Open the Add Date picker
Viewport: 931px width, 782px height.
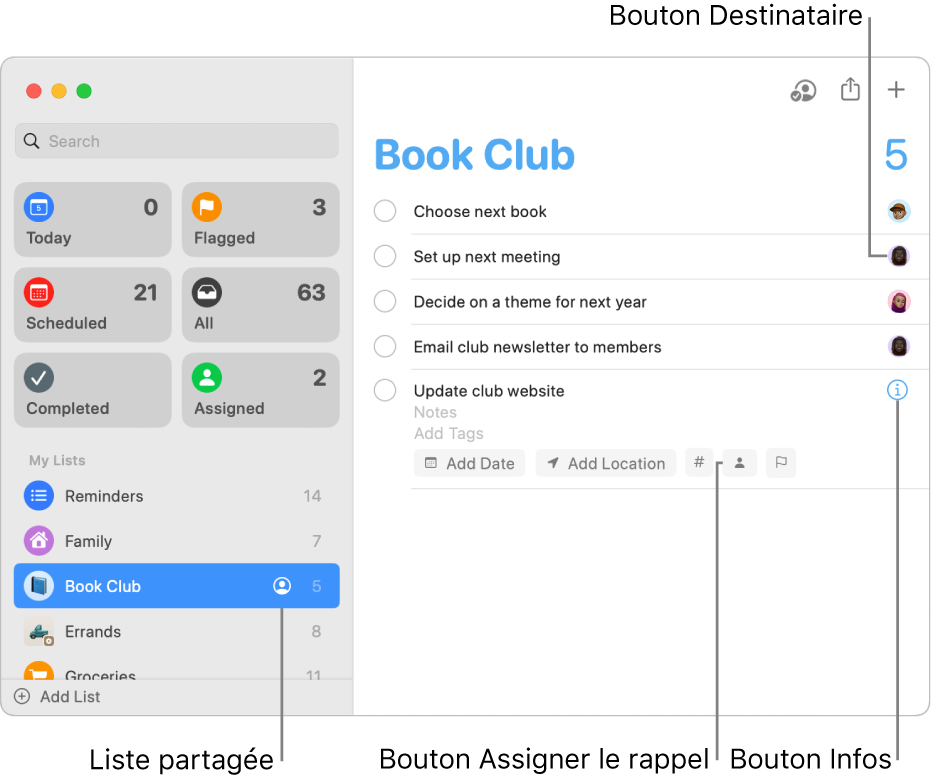(470, 463)
